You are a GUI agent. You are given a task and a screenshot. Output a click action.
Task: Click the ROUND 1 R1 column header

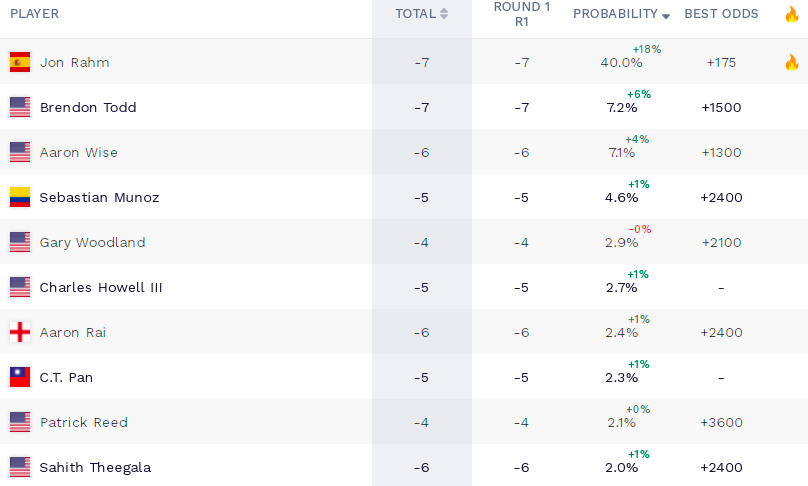pos(521,14)
